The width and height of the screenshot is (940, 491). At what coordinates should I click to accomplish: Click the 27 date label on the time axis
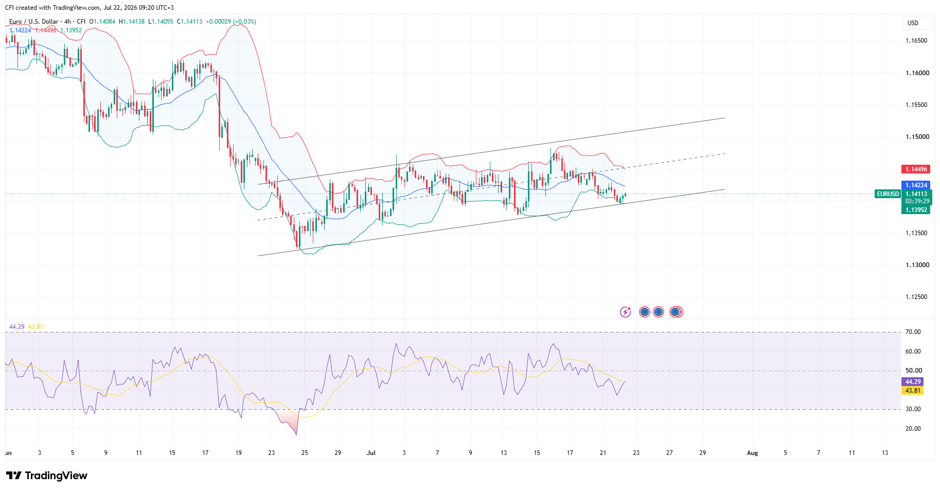click(669, 453)
